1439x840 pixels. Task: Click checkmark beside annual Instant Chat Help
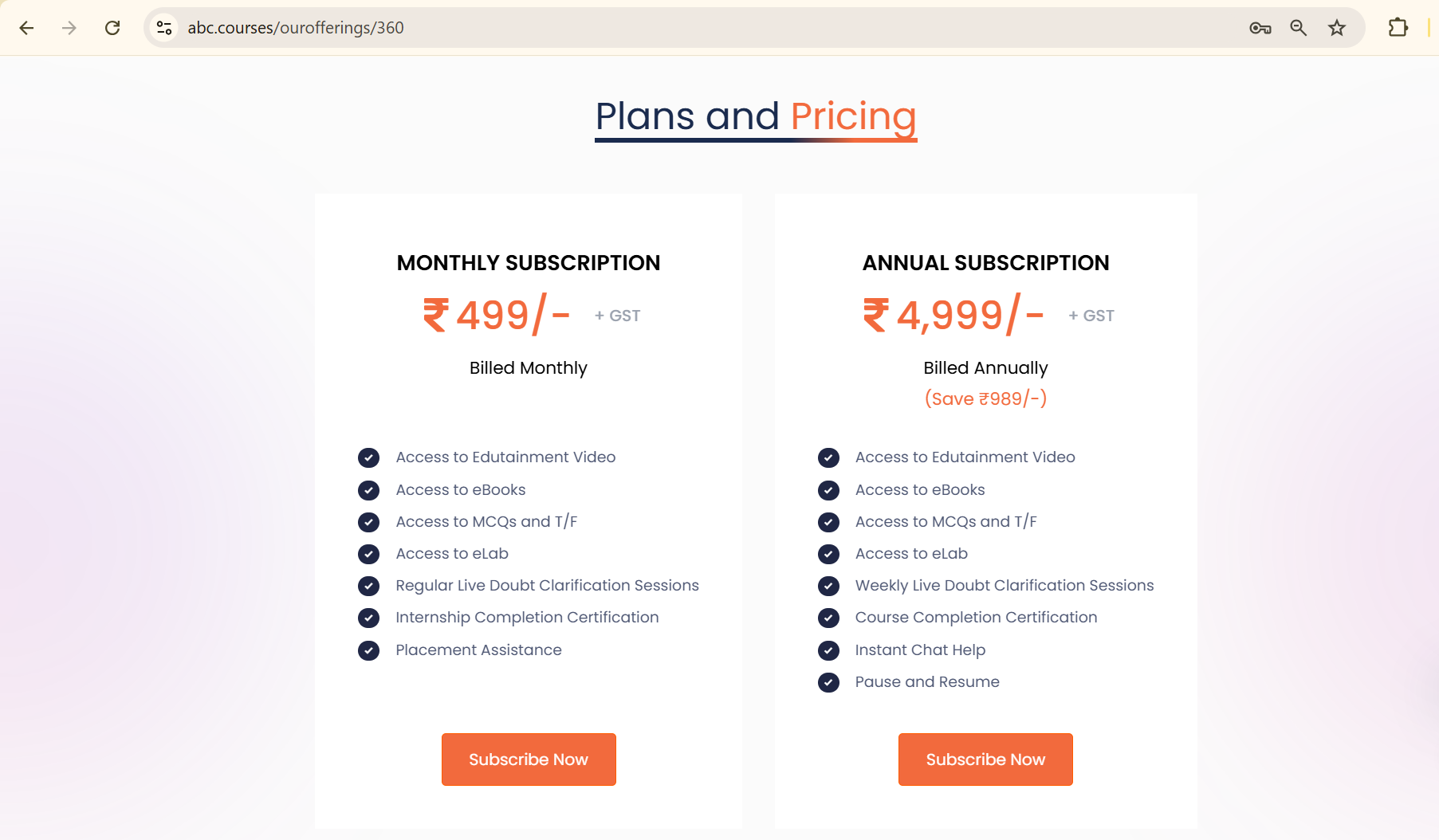(x=828, y=650)
